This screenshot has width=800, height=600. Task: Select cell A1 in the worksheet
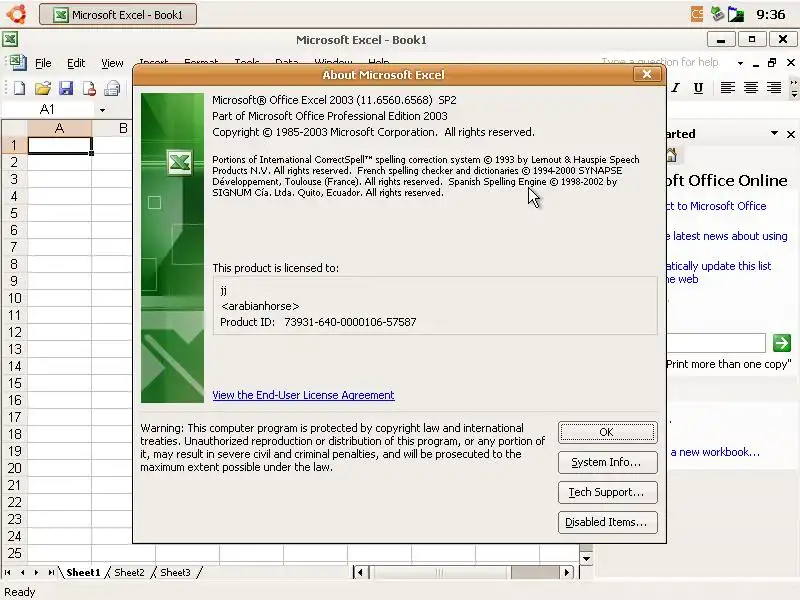pos(59,145)
